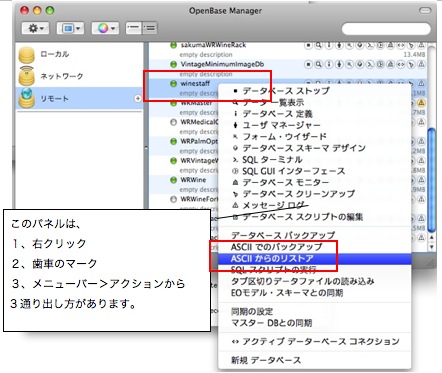
Task: Choose マスター DBとの同期 menu entry
Action: 314,323
